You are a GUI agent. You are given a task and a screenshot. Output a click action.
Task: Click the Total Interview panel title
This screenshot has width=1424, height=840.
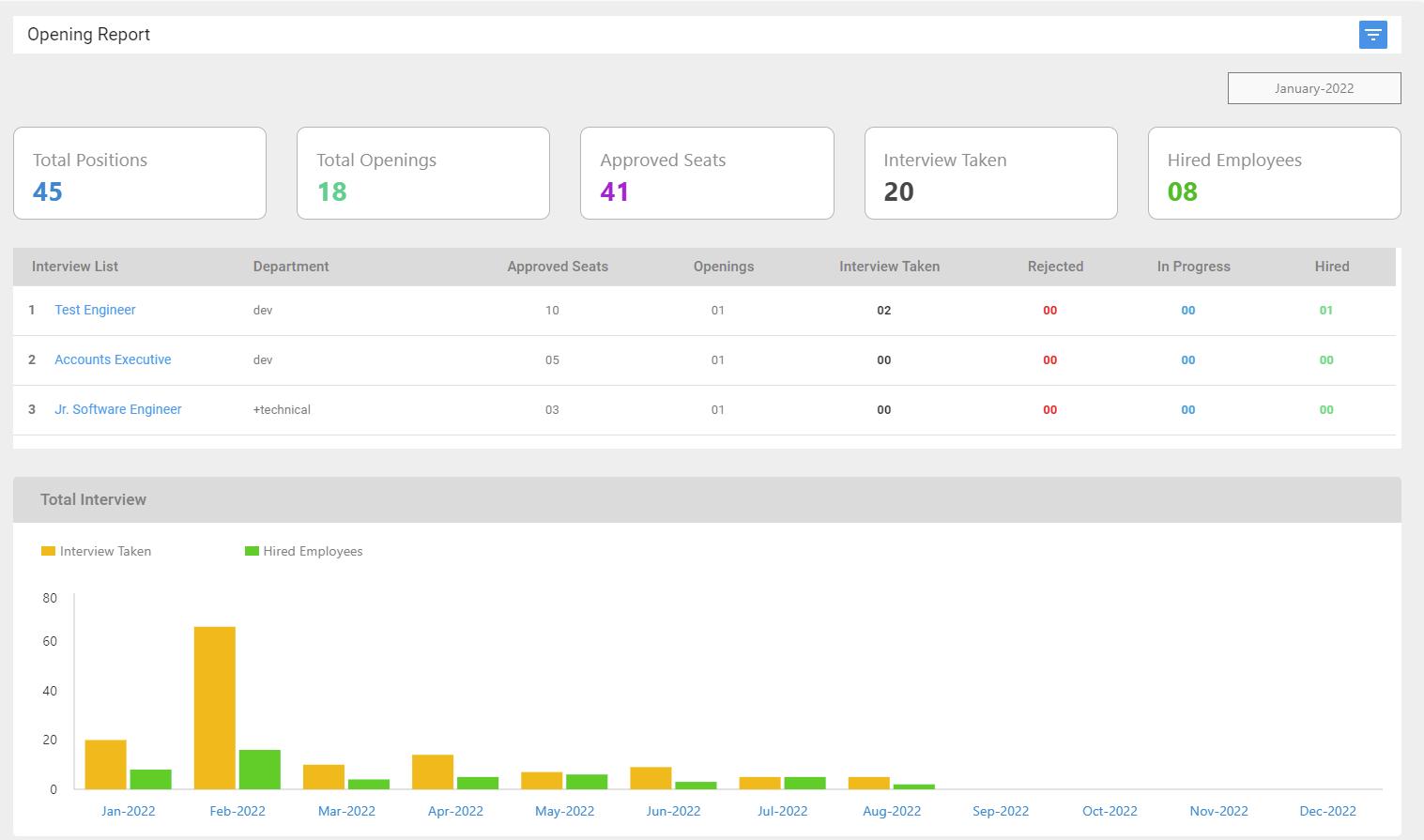(x=93, y=499)
